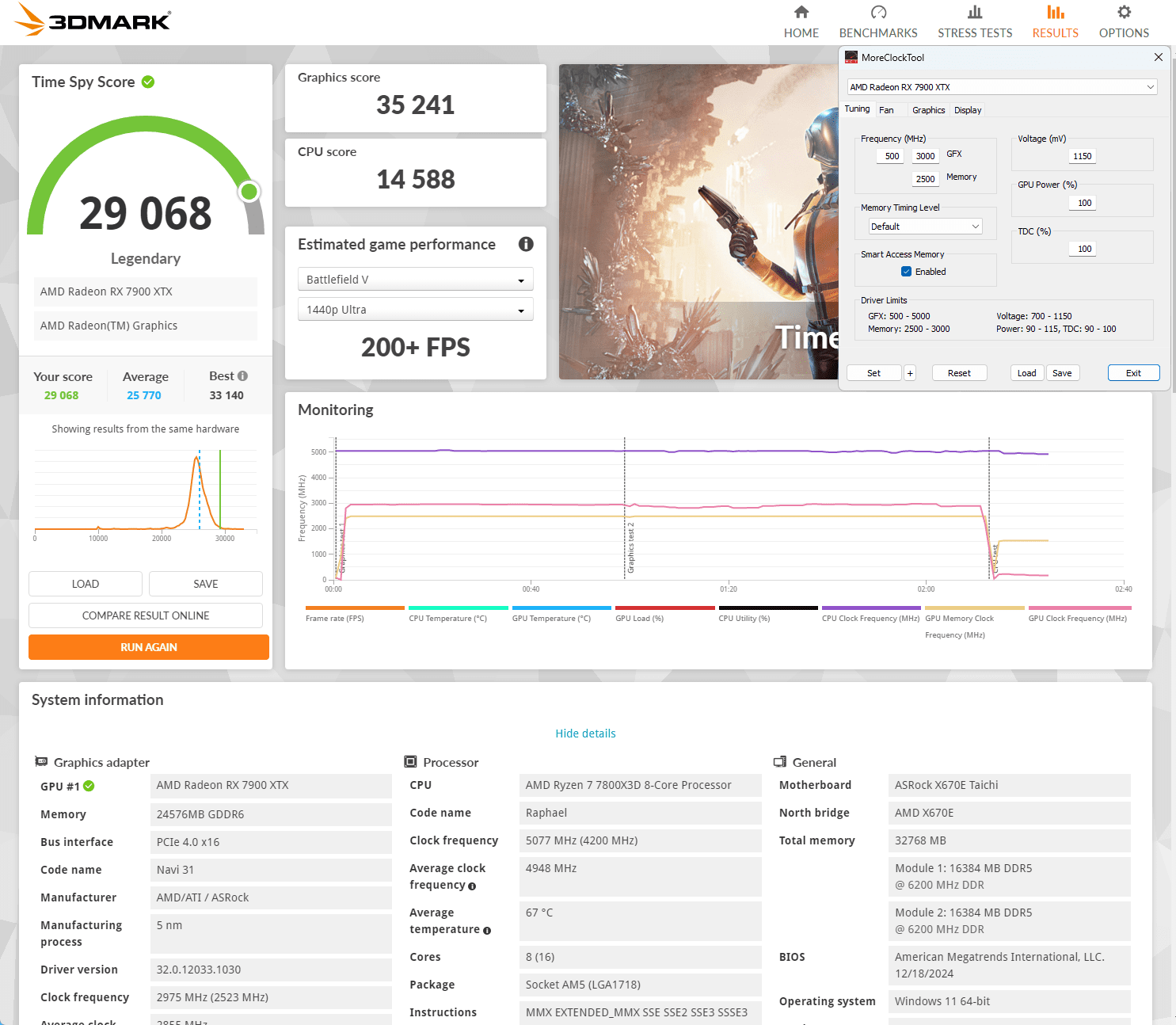This screenshot has height=1025, width=1176.
Task: Click the Average score 25 770
Action: click(144, 395)
